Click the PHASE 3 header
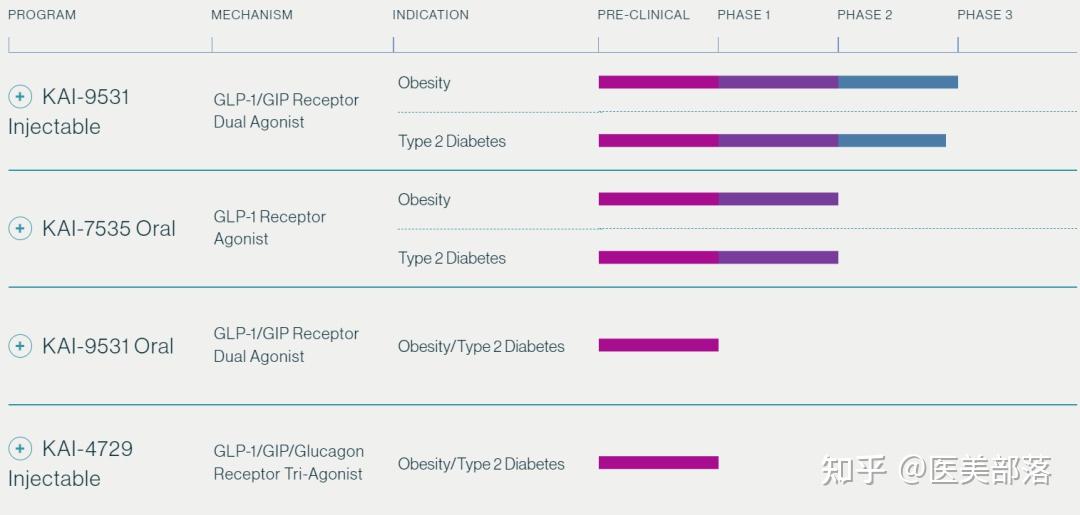Screen dimensions: 1080x515 coord(985,15)
